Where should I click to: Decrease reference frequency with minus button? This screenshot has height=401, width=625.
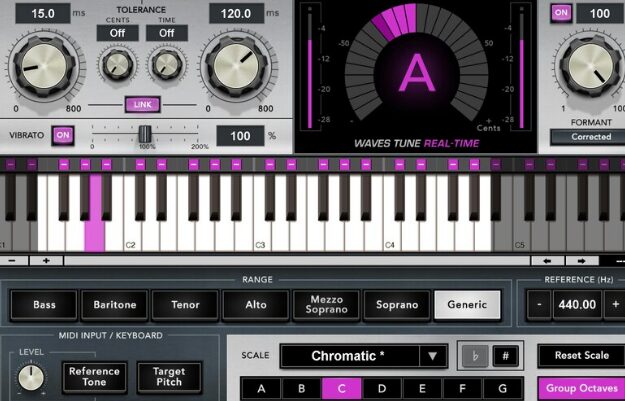coord(539,305)
